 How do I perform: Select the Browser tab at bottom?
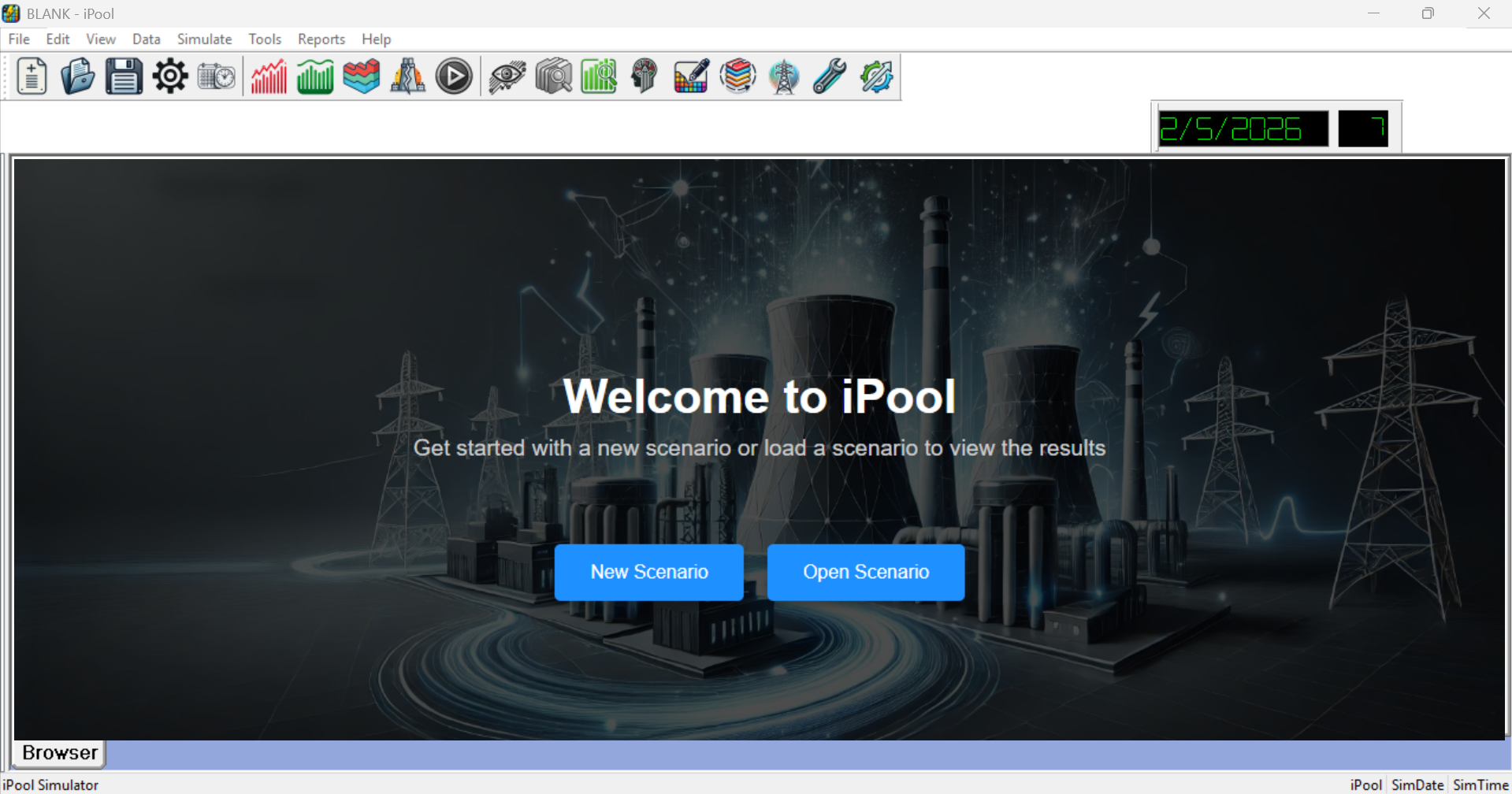pos(60,753)
